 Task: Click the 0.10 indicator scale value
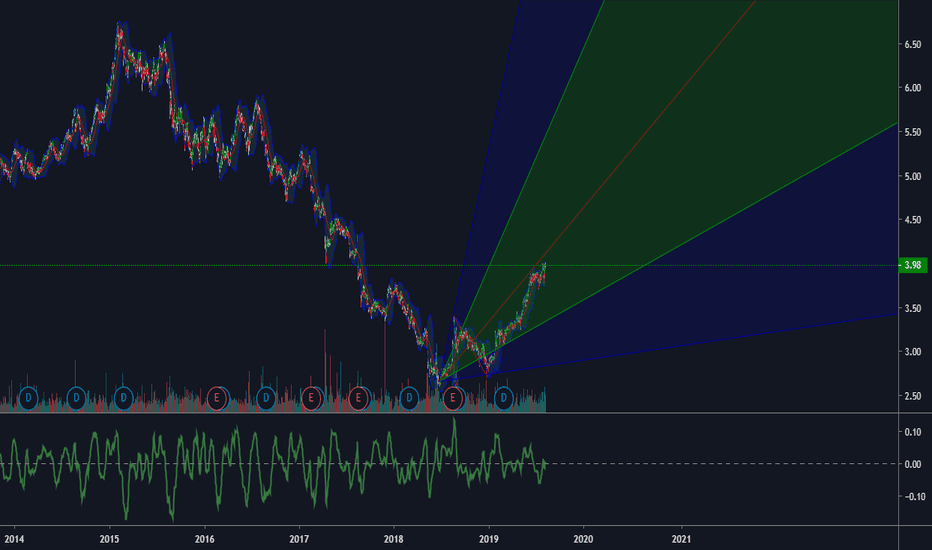(913, 432)
